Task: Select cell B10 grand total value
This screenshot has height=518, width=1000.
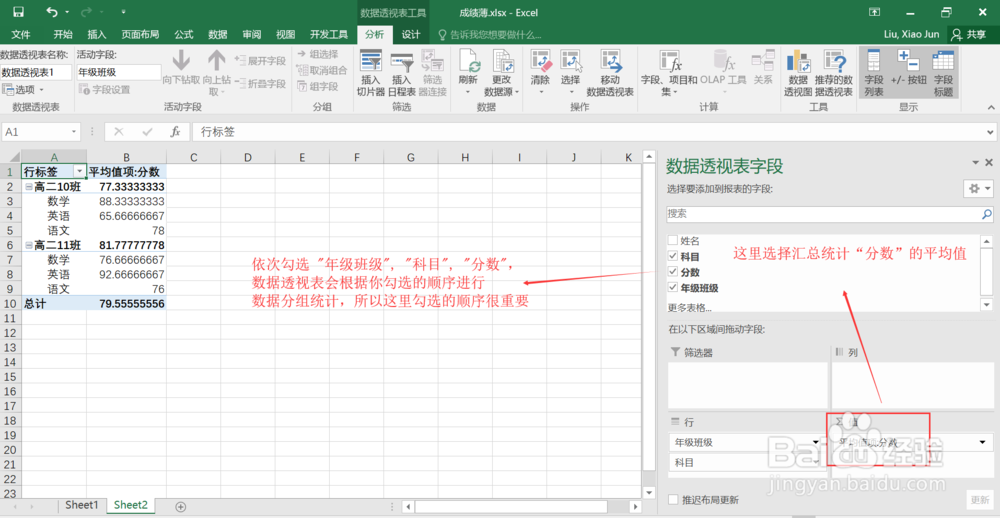Action: pyautogui.click(x=126, y=304)
